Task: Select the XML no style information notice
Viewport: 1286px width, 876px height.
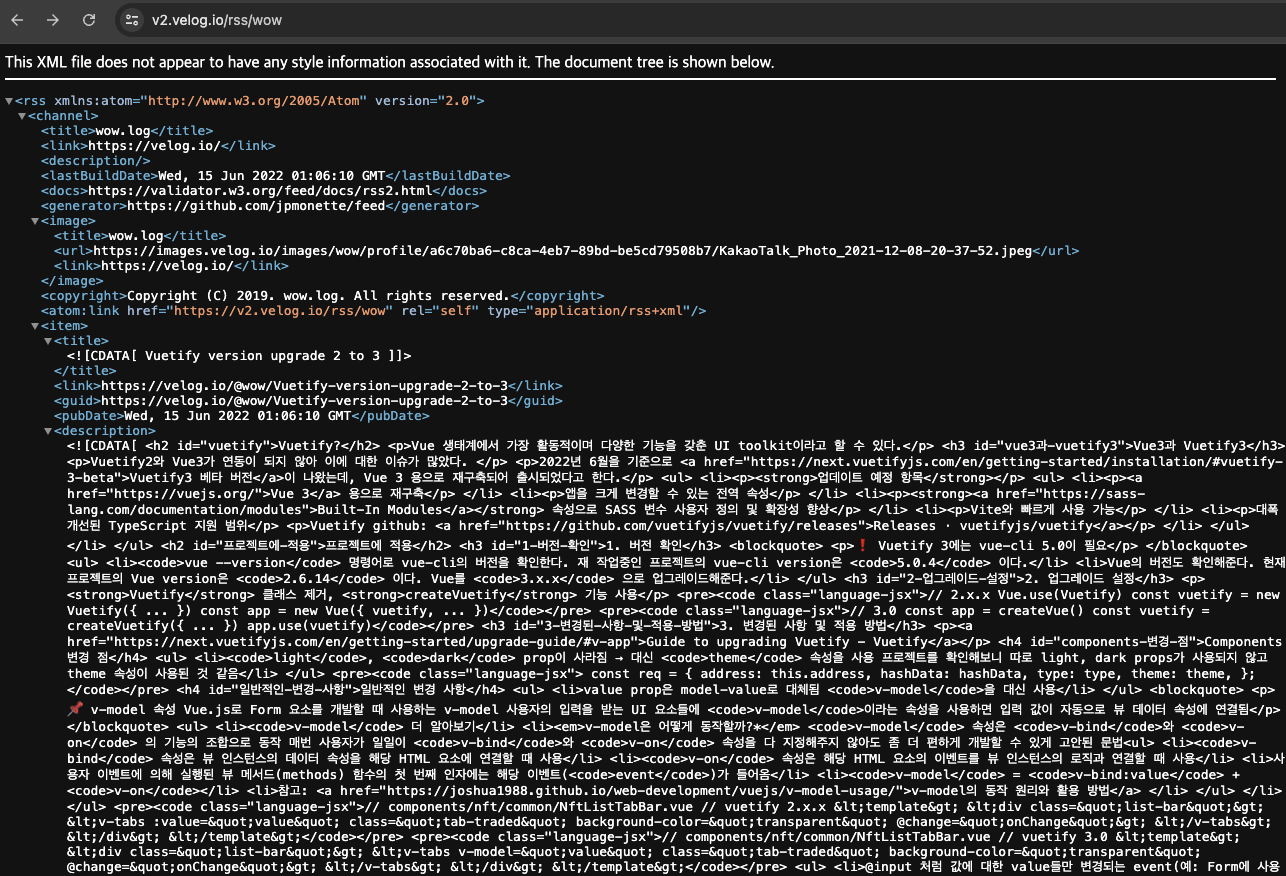Action: click(389, 62)
